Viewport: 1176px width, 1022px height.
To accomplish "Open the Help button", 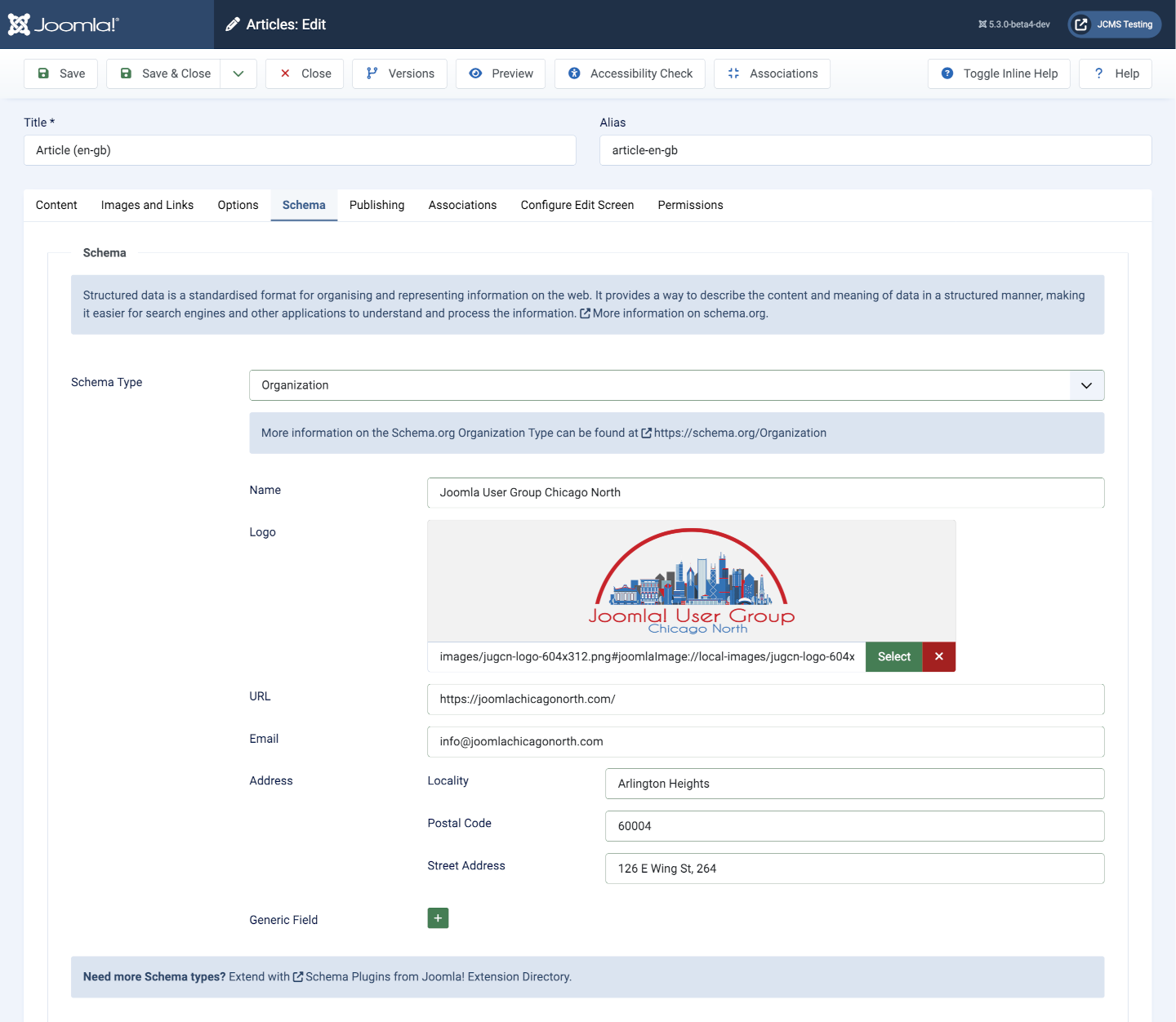I will pyautogui.click(x=1116, y=73).
